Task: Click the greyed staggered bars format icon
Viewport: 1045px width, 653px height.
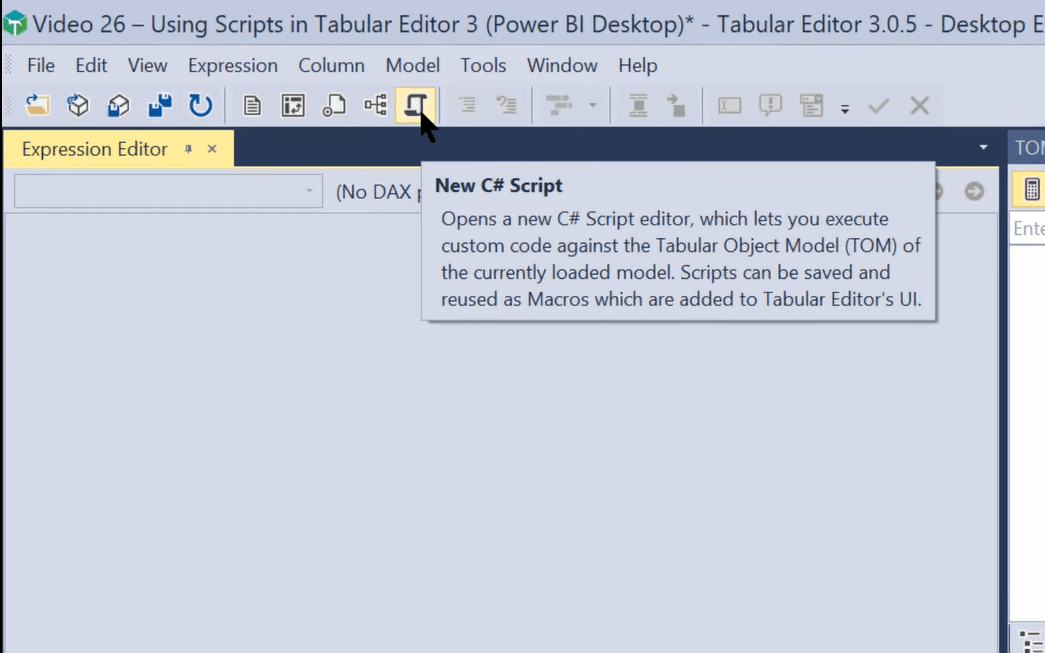Action: [558, 105]
